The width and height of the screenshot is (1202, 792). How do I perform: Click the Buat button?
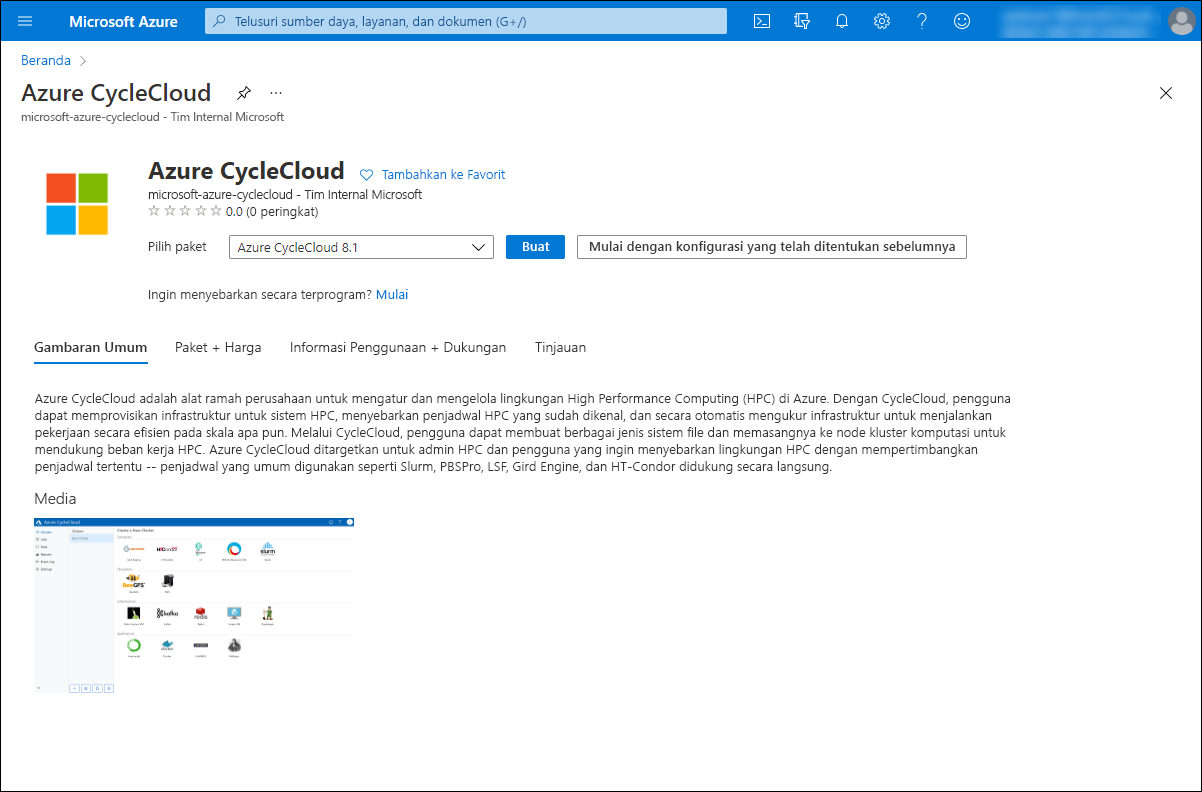point(535,246)
